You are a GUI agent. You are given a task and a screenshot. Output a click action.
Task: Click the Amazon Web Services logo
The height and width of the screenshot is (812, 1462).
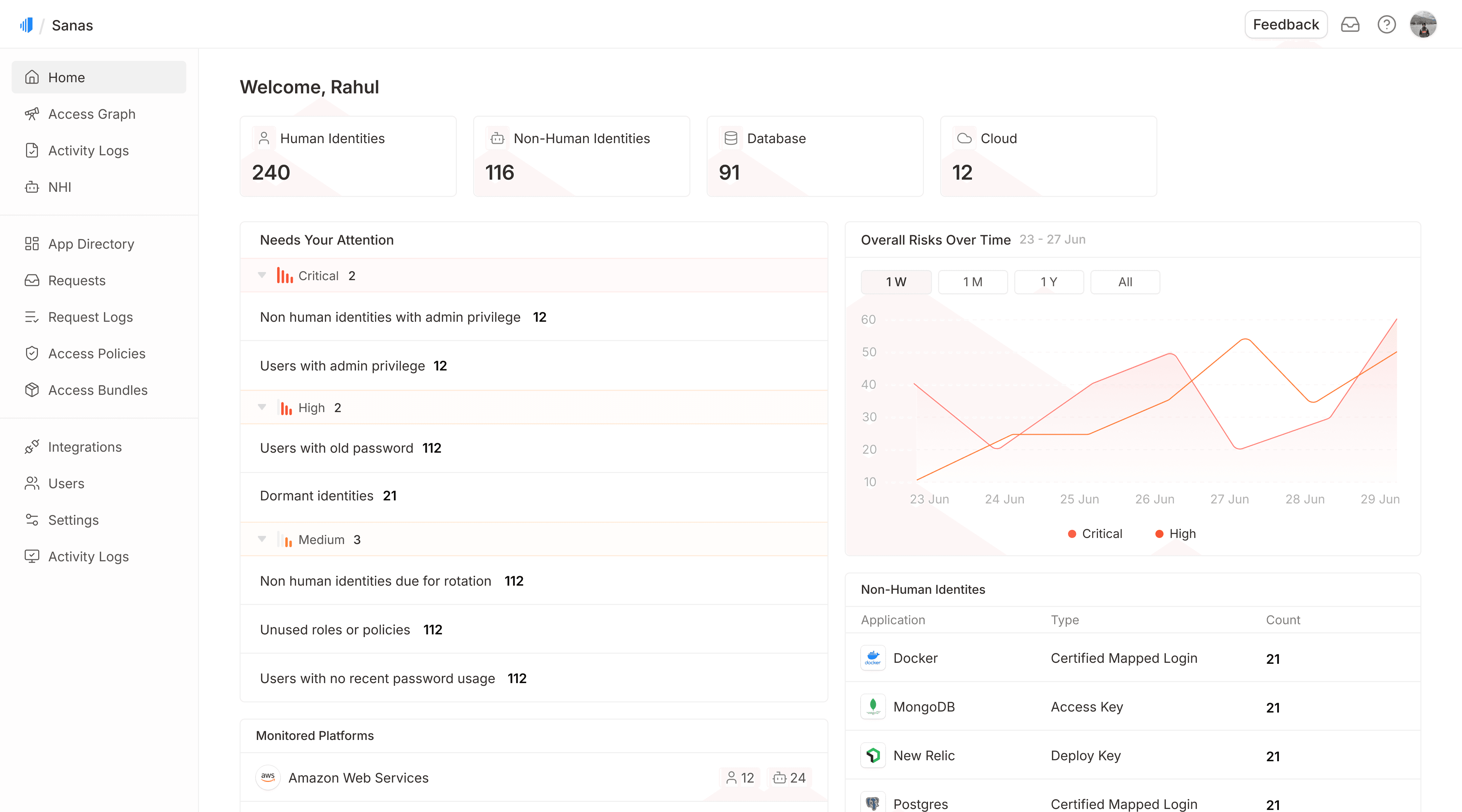pyautogui.click(x=268, y=777)
